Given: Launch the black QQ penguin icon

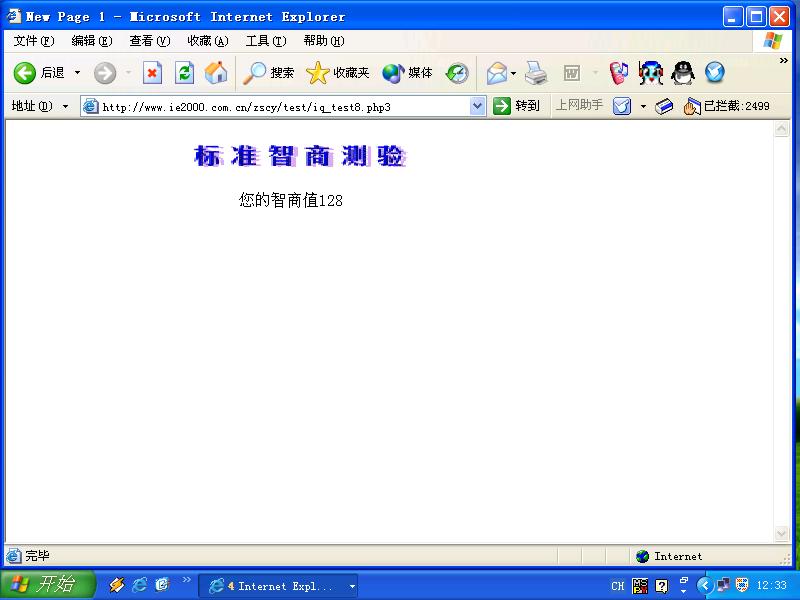Looking at the screenshot, I should pyautogui.click(x=683, y=73).
